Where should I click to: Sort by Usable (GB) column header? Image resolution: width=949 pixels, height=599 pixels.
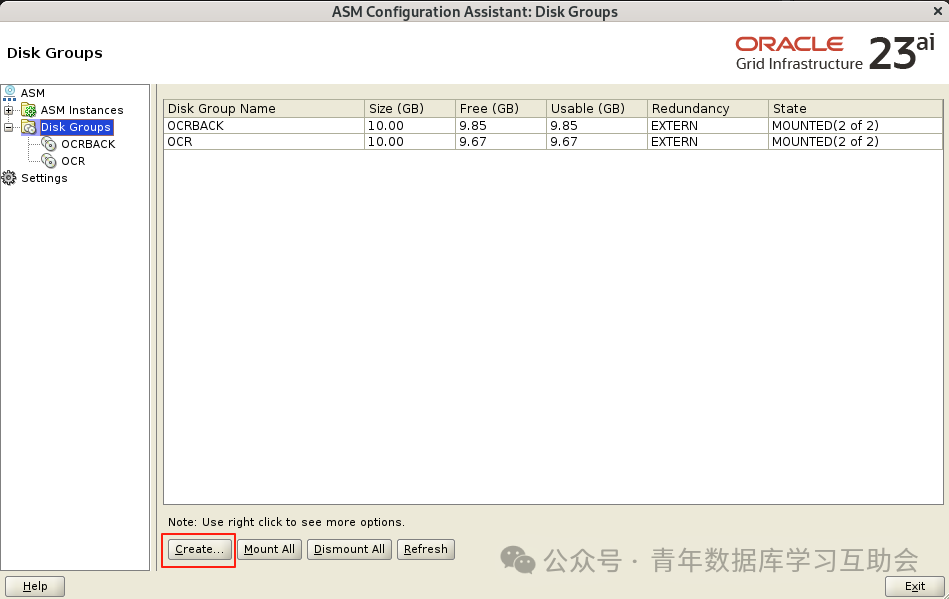pyautogui.click(x=597, y=108)
